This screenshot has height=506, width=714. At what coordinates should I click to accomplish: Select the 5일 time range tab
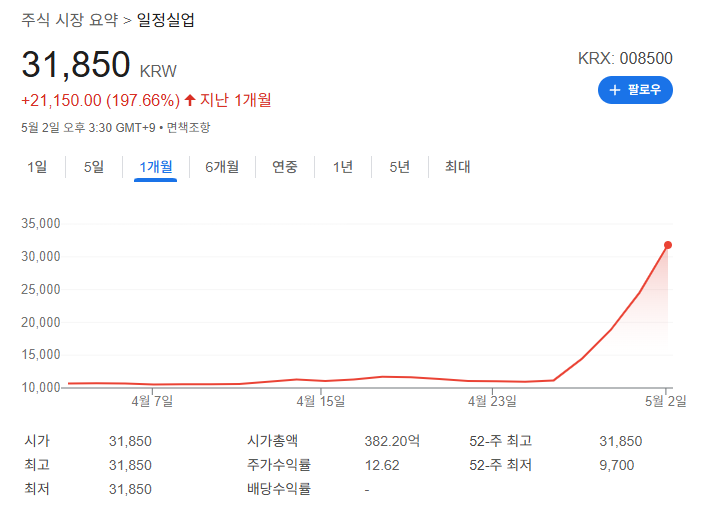pos(94,167)
